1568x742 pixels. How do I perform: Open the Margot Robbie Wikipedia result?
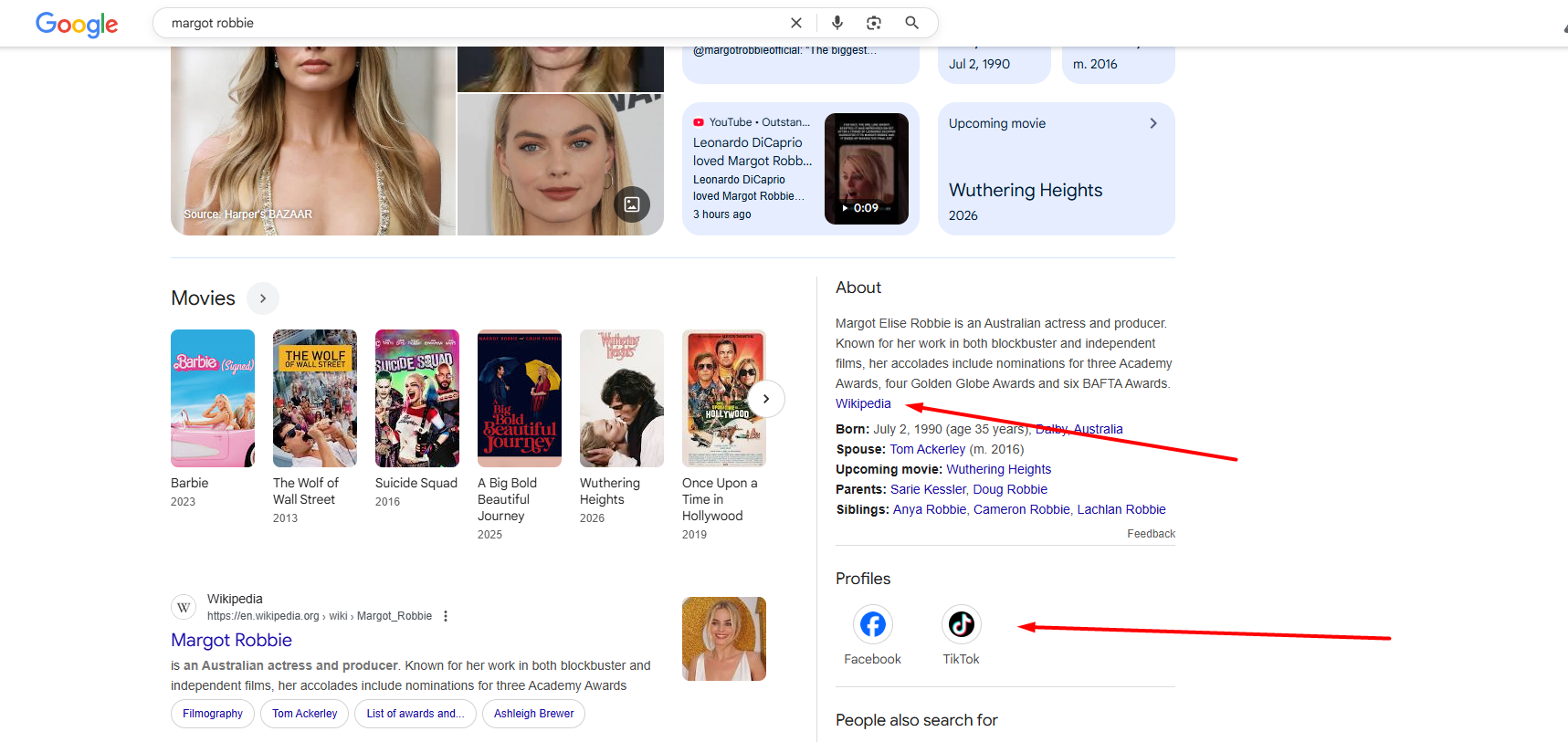coord(232,641)
